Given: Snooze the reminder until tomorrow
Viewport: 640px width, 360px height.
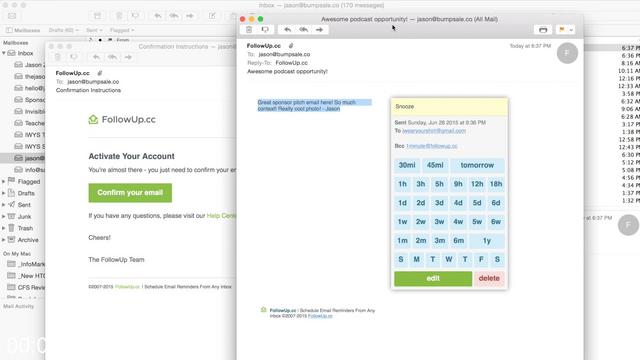Looking at the screenshot, I should point(477,165).
